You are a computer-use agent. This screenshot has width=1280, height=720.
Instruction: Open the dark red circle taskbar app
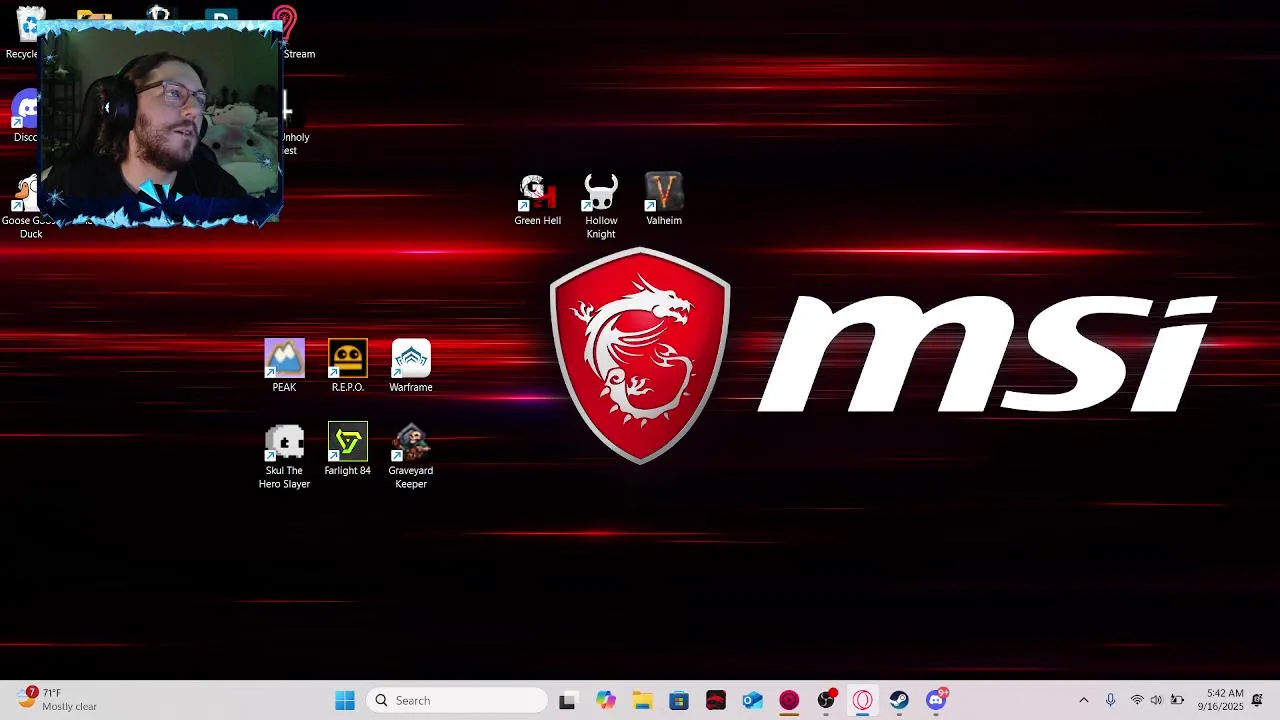789,701
